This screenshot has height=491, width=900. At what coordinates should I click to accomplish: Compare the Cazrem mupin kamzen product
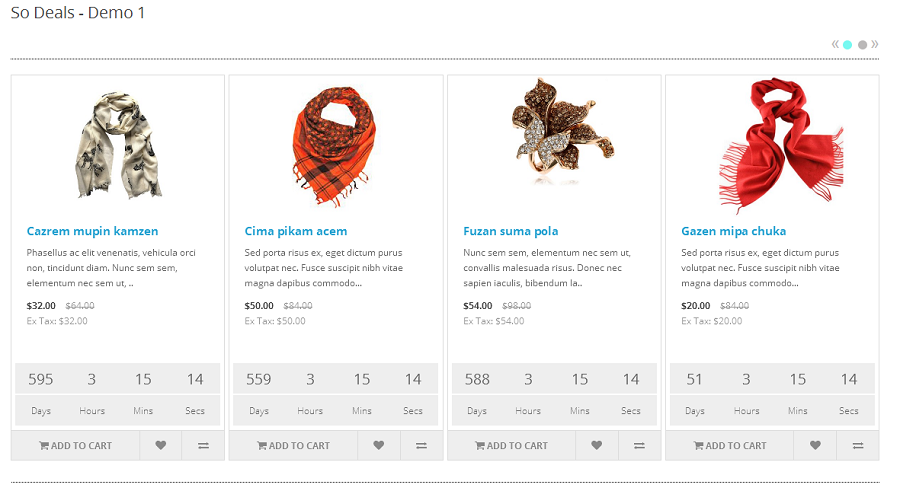[x=203, y=446]
